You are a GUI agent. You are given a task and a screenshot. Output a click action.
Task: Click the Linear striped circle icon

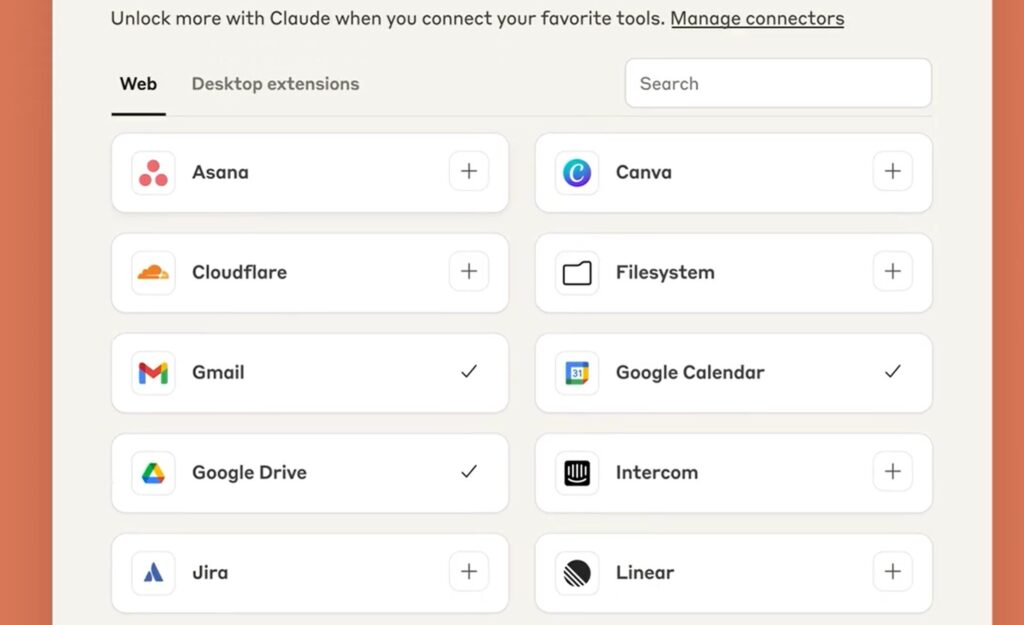[577, 573]
